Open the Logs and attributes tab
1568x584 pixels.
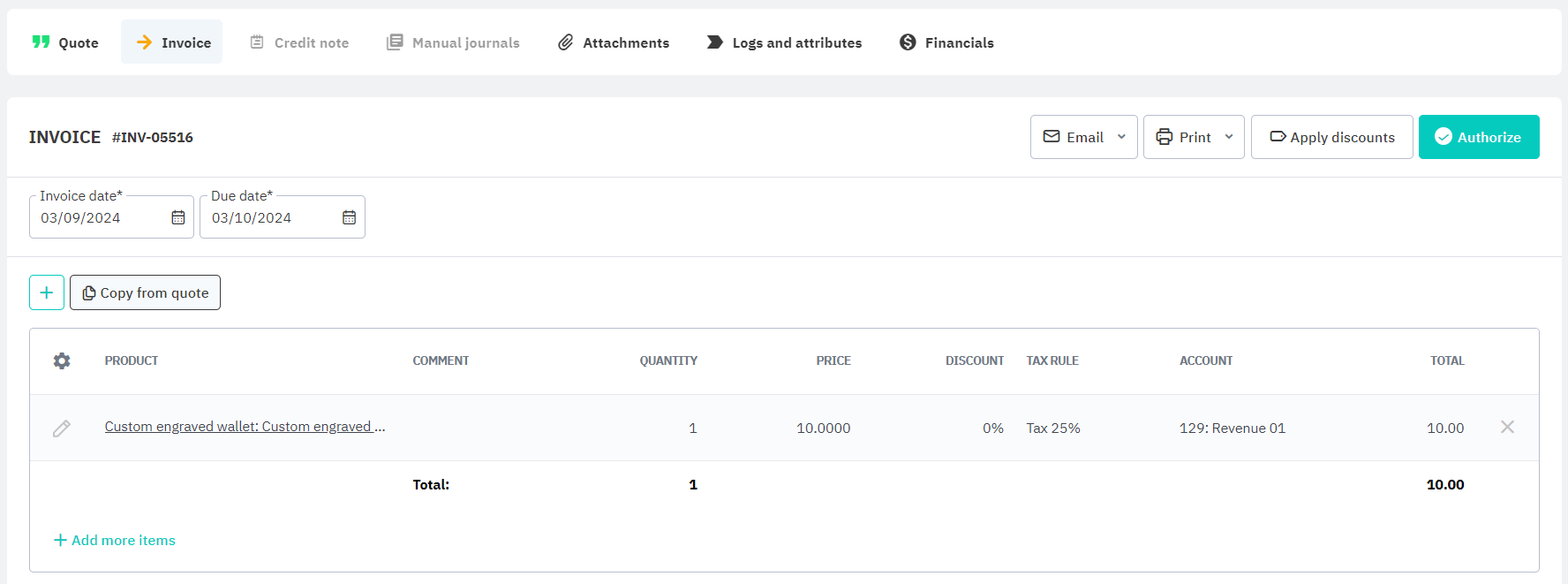[x=784, y=42]
